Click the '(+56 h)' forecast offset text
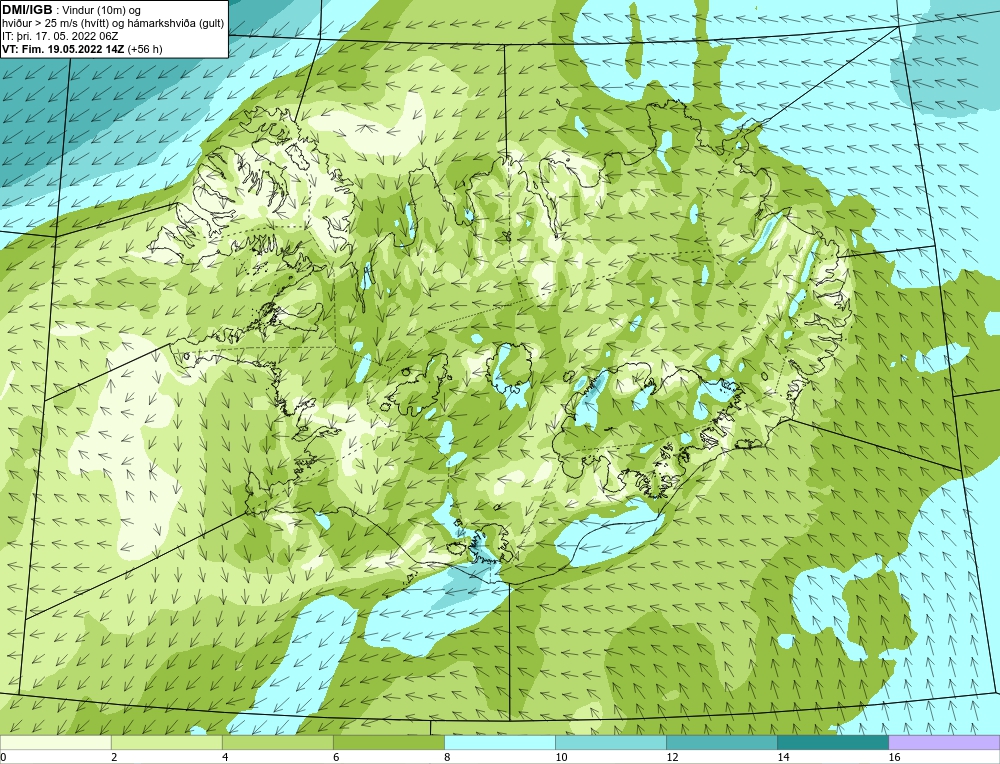This screenshot has width=1000, height=764. [145, 49]
